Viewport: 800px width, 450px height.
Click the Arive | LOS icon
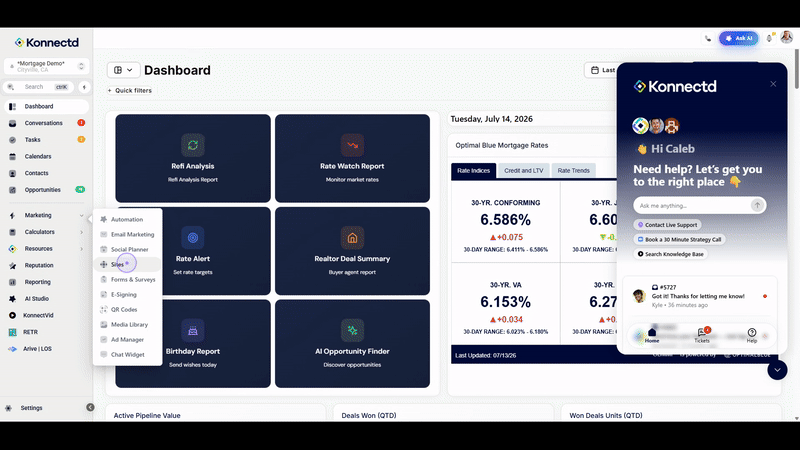point(13,349)
